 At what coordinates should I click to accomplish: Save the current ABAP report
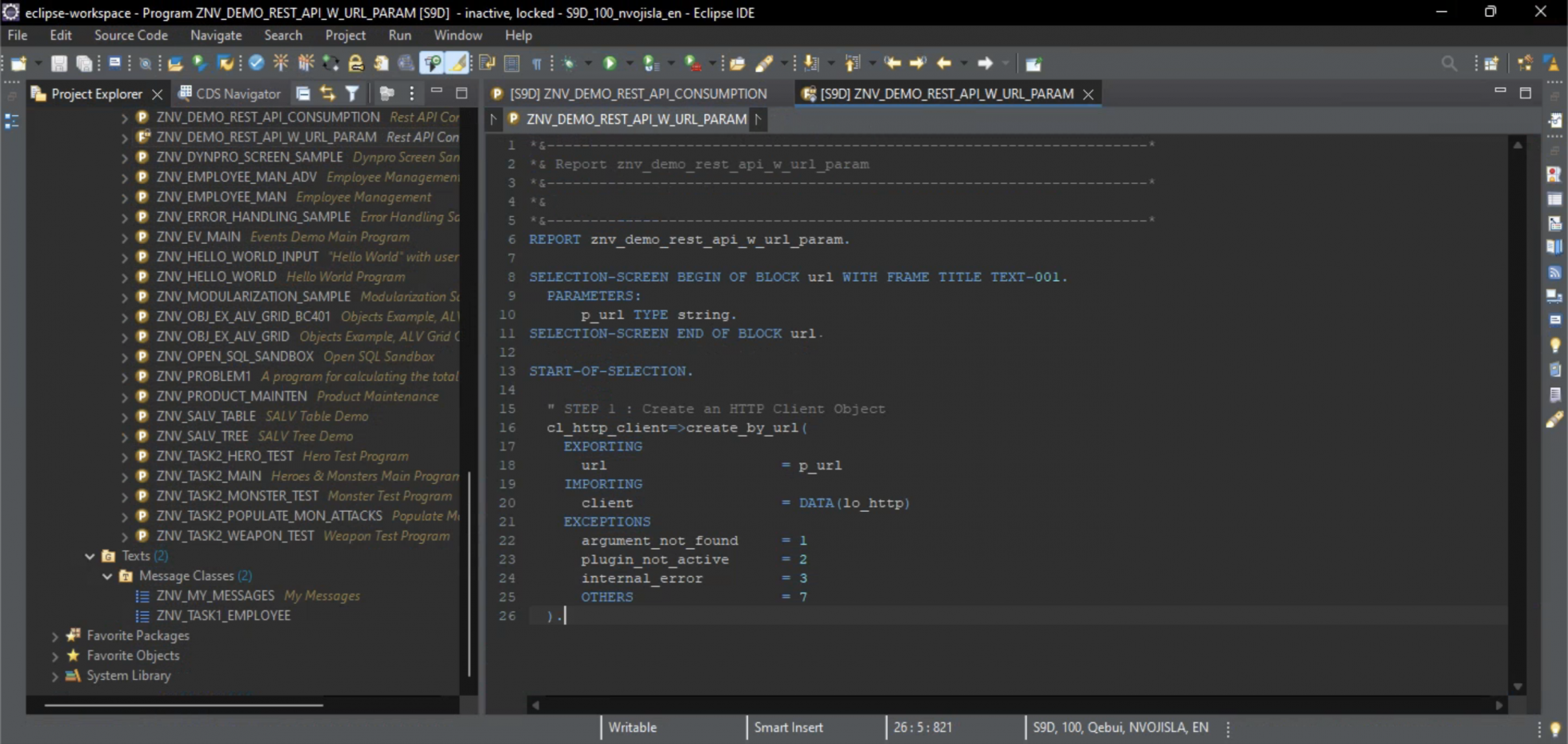click(x=58, y=63)
